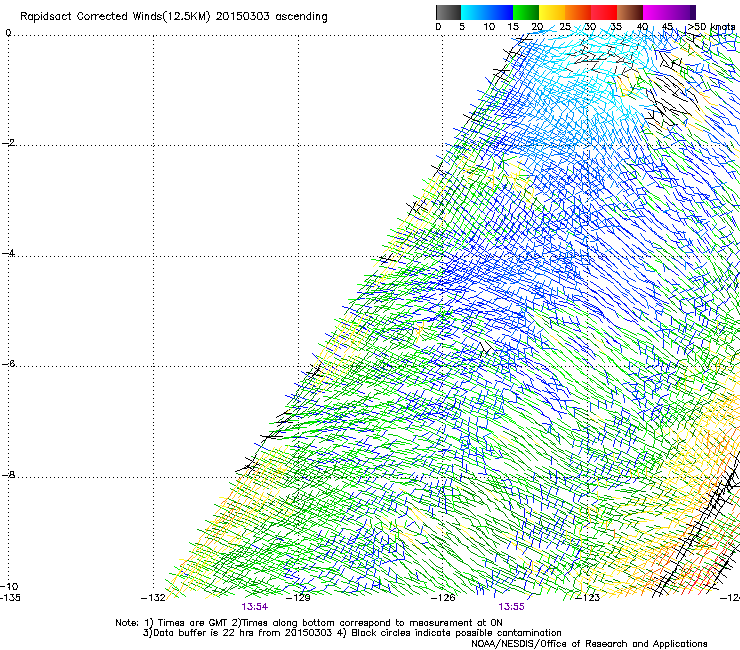Click the '-10' latitude axis label

[9, 586]
